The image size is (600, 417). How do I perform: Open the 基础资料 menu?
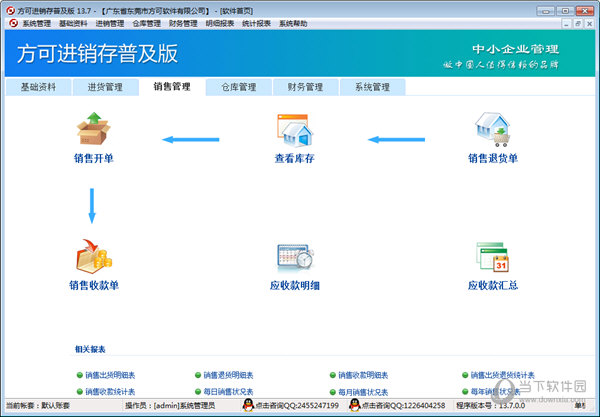pyautogui.click(x=73, y=24)
